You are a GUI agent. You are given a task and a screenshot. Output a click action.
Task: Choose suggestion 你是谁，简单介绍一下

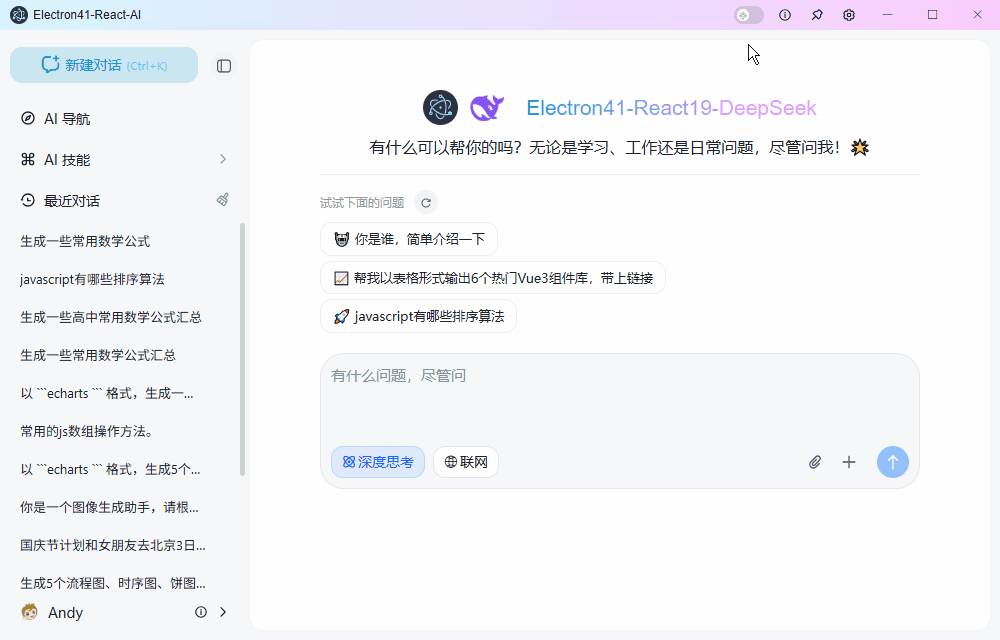point(409,239)
